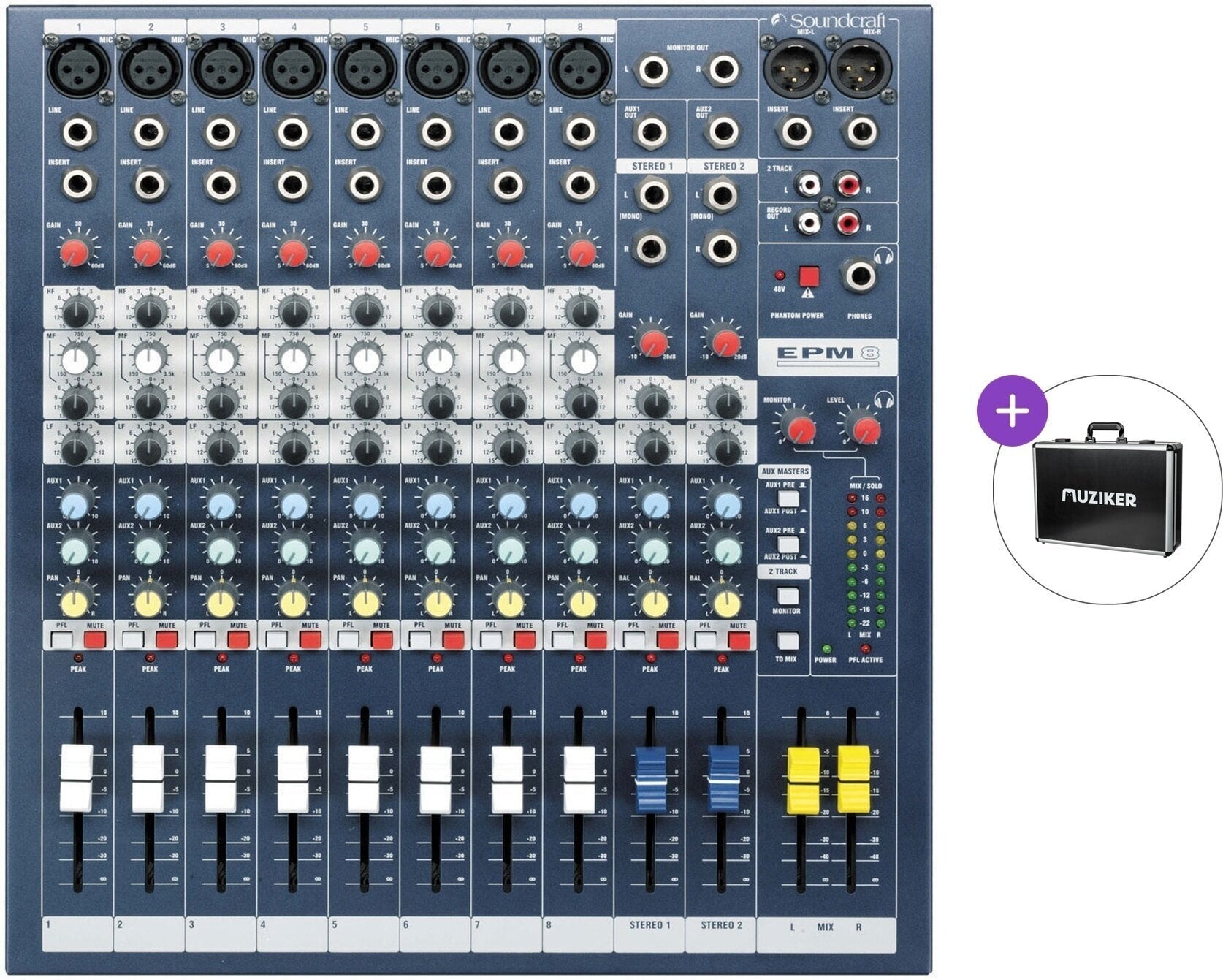Click the green POWER LED

pyautogui.click(x=826, y=649)
